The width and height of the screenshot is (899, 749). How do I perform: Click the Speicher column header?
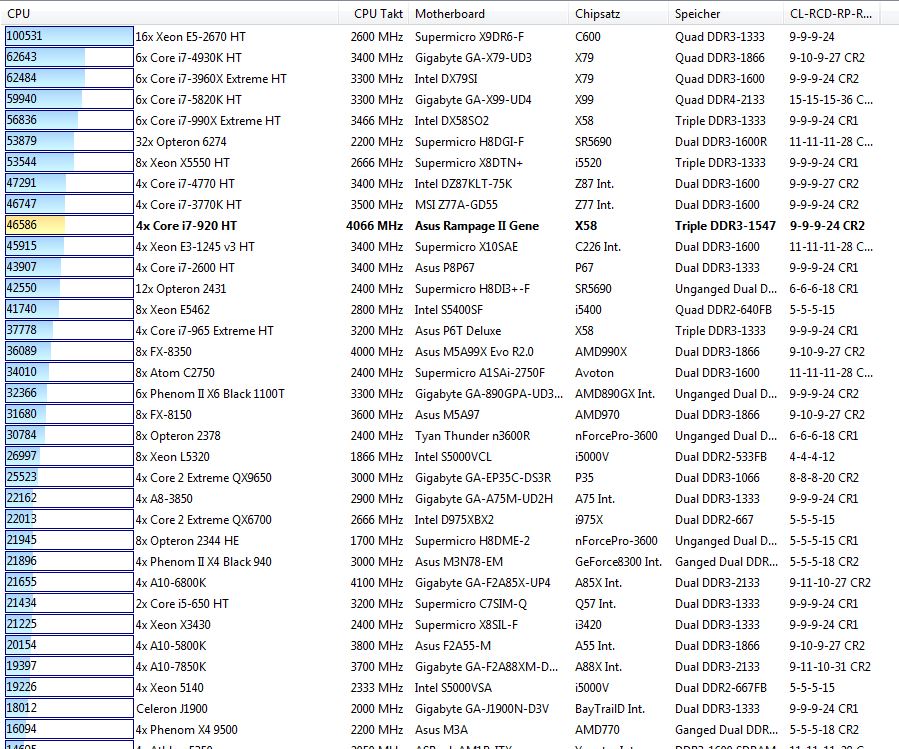click(725, 13)
